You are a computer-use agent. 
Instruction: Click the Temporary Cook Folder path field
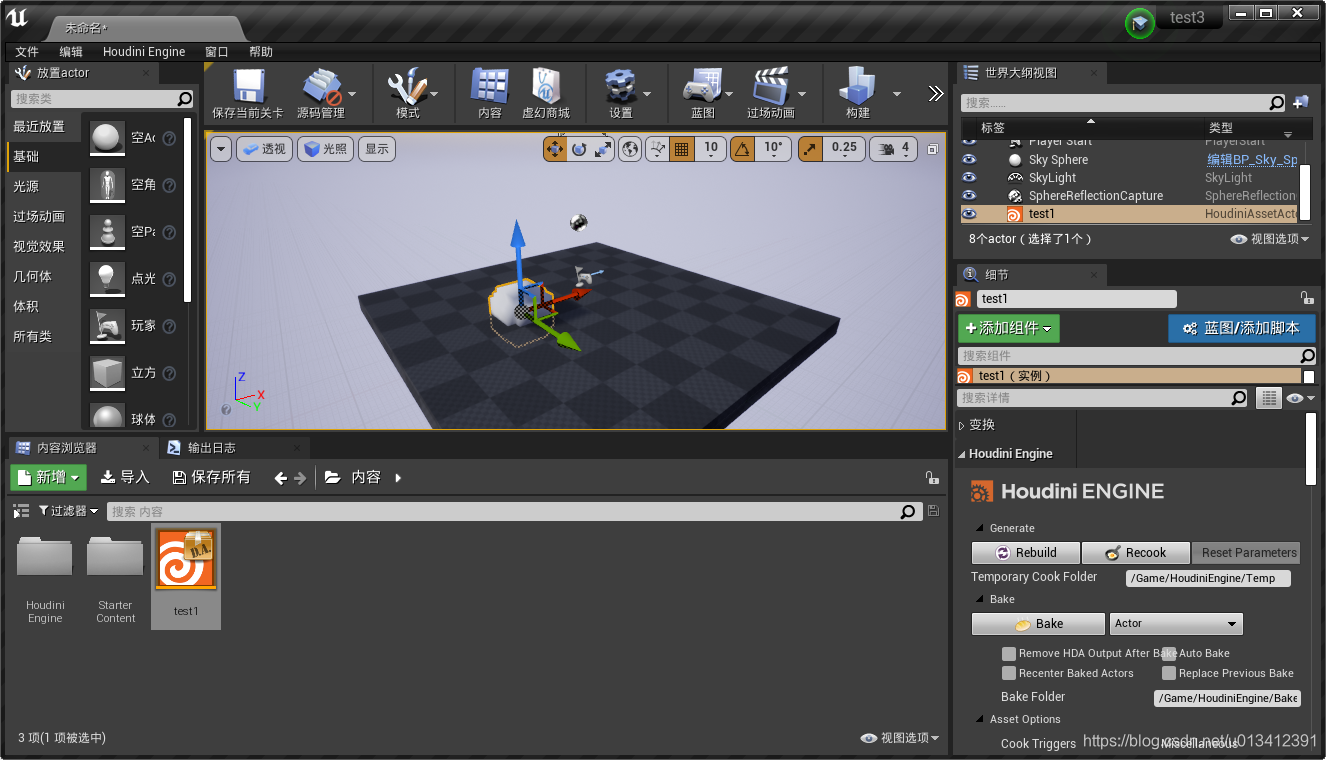[1208, 578]
